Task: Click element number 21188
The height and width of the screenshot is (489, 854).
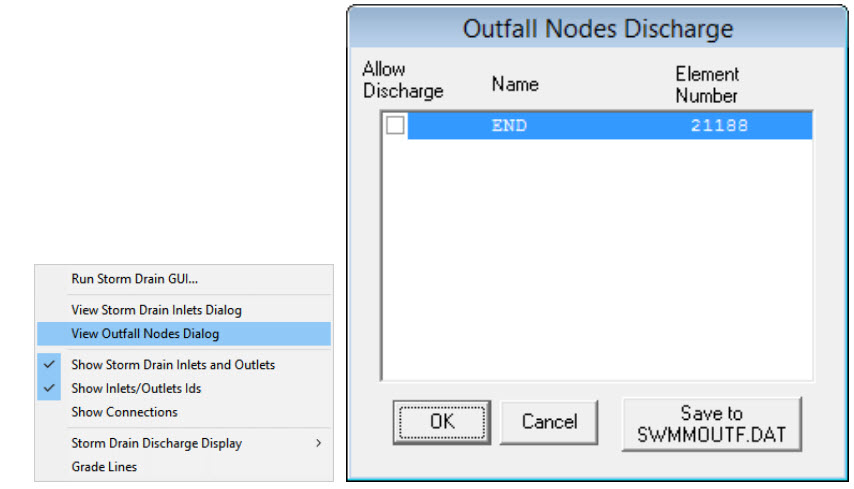Action: pos(718,126)
